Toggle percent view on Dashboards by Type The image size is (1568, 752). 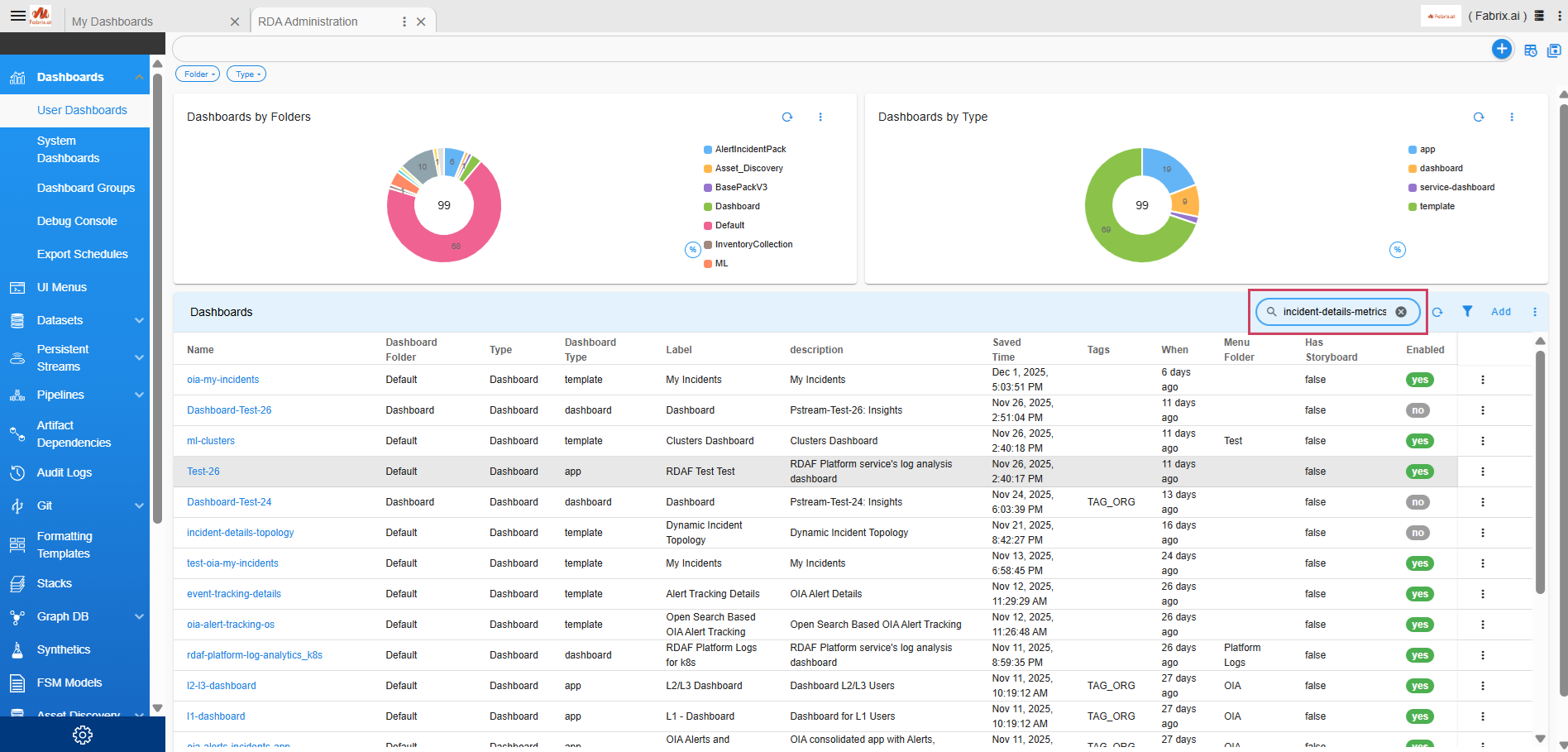click(1397, 250)
